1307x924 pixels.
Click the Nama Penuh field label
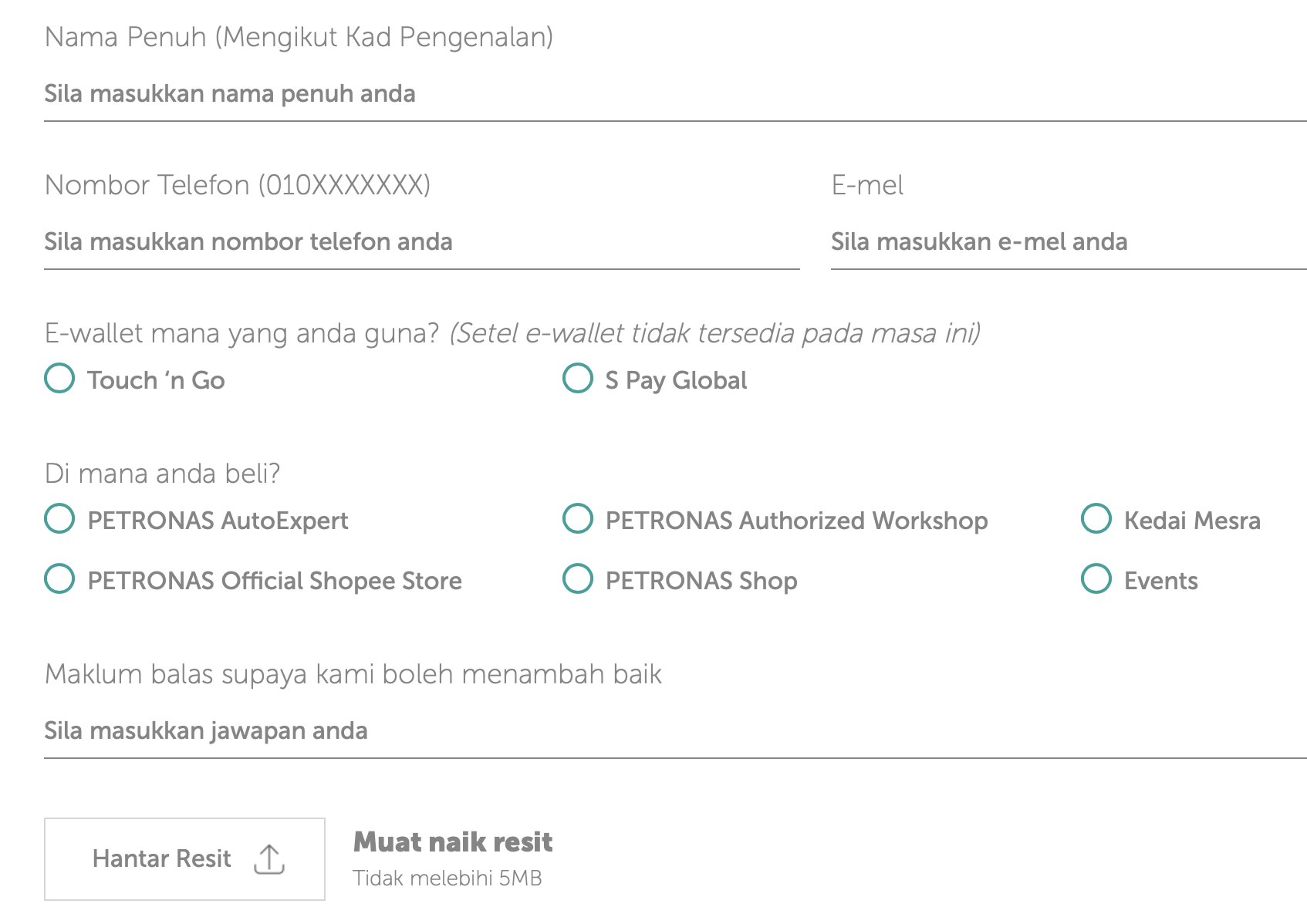(299, 37)
